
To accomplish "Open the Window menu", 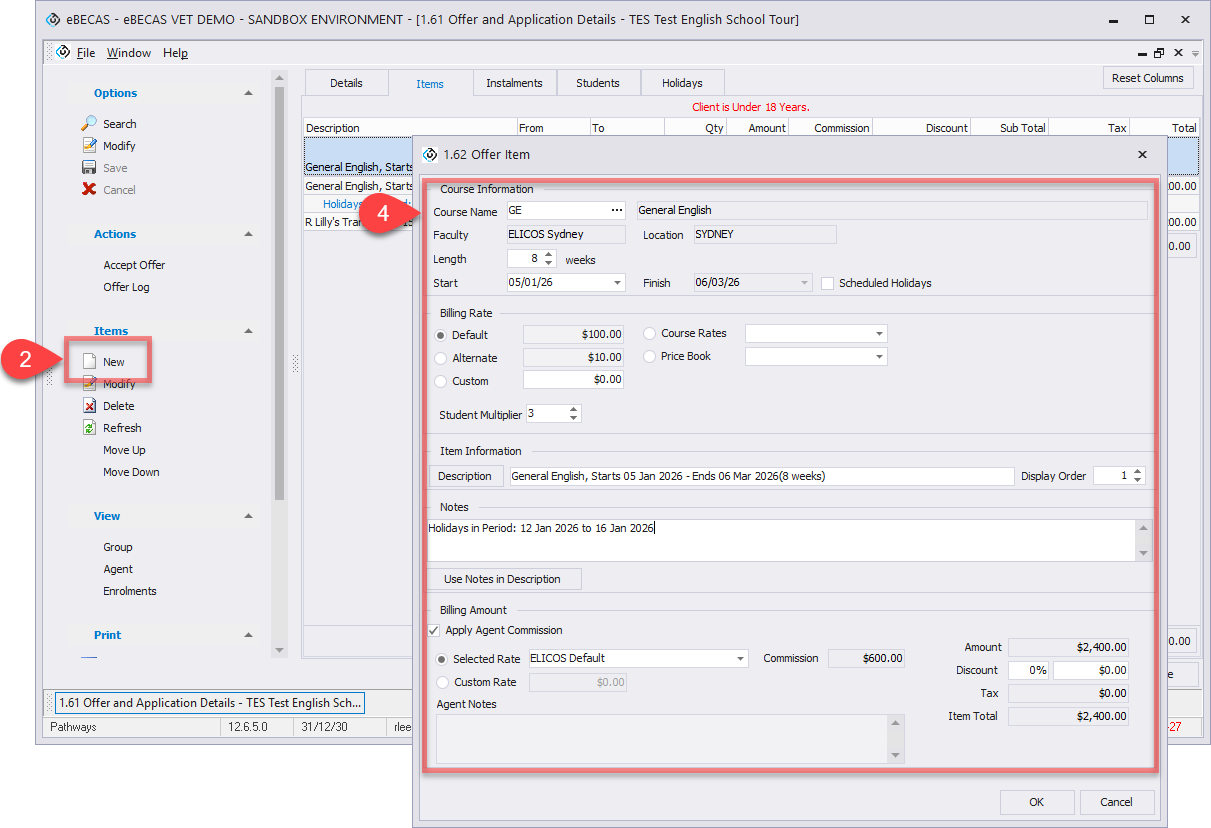I will [x=129, y=53].
